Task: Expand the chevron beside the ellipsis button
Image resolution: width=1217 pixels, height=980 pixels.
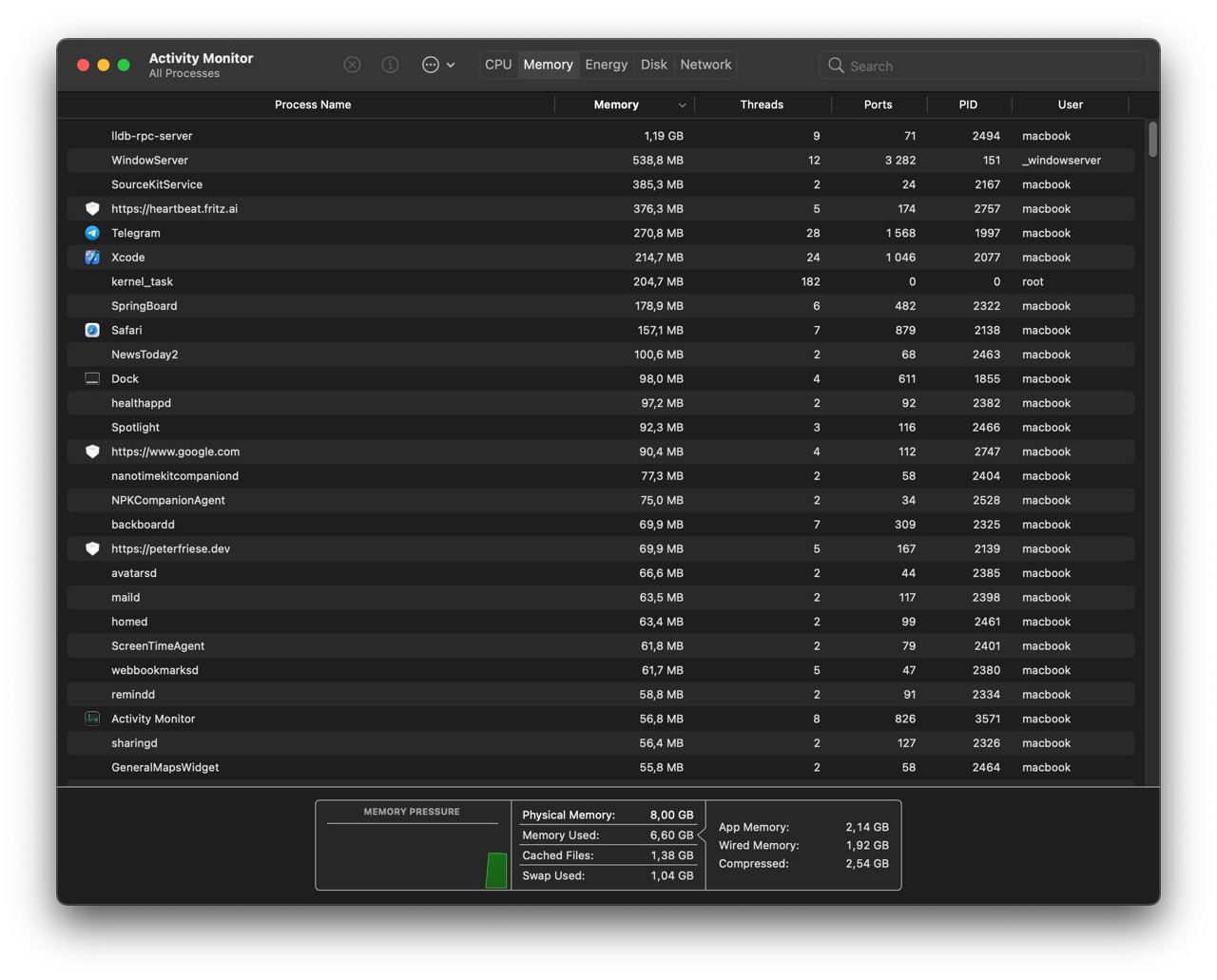Action: 451,65
